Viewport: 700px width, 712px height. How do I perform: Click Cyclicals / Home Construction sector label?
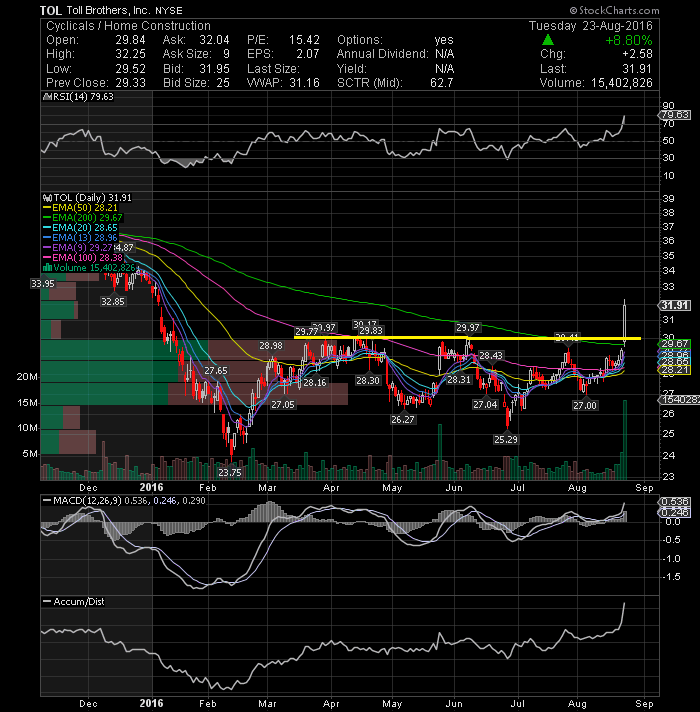pyautogui.click(x=128, y=26)
